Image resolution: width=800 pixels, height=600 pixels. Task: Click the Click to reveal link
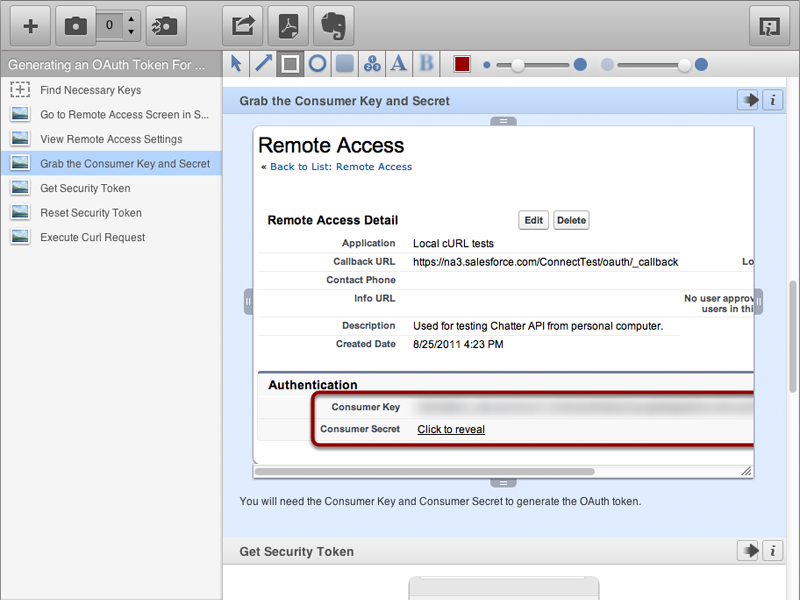tap(451, 429)
